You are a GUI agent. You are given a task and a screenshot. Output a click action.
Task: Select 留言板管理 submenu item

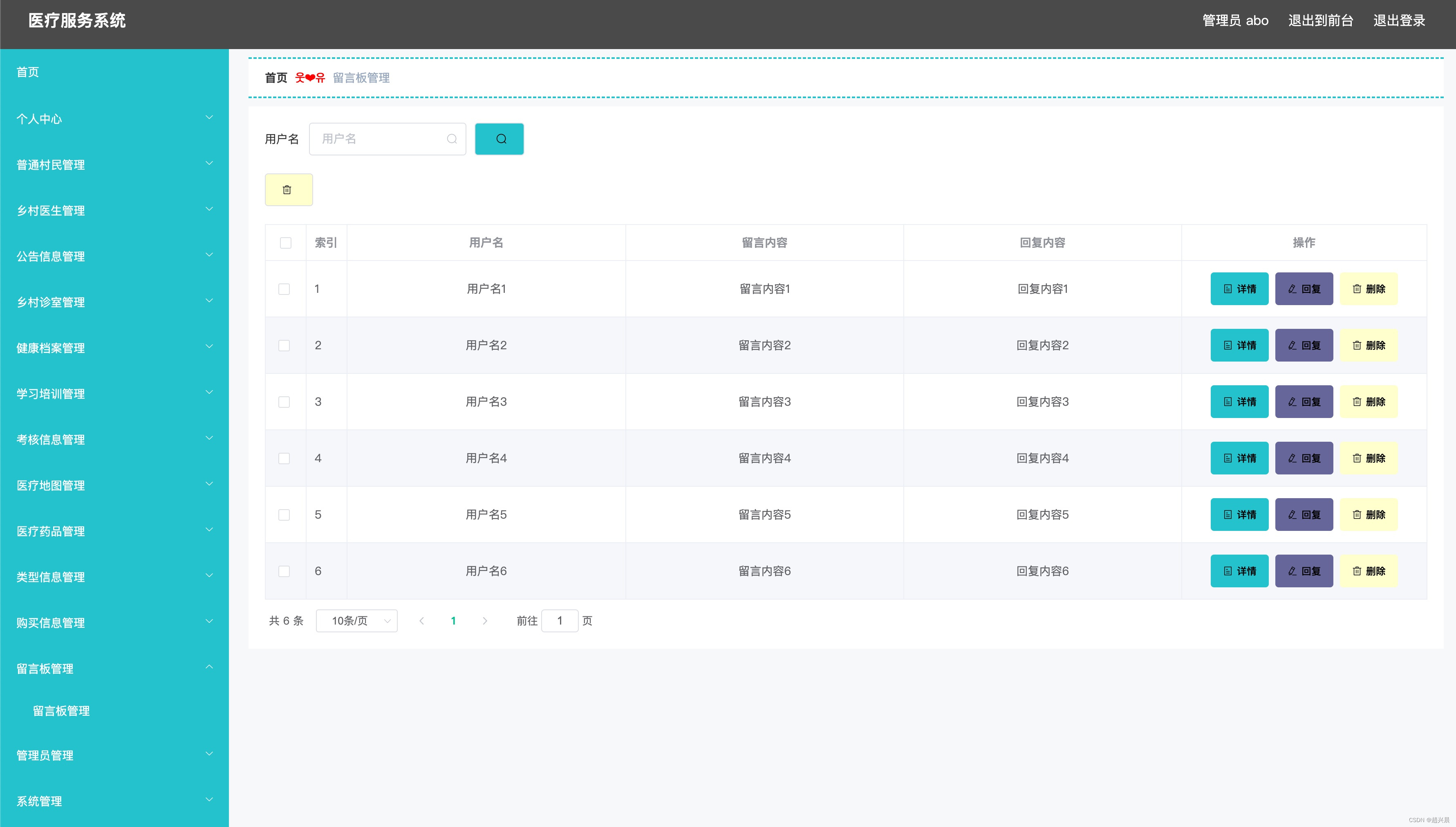tap(114, 711)
